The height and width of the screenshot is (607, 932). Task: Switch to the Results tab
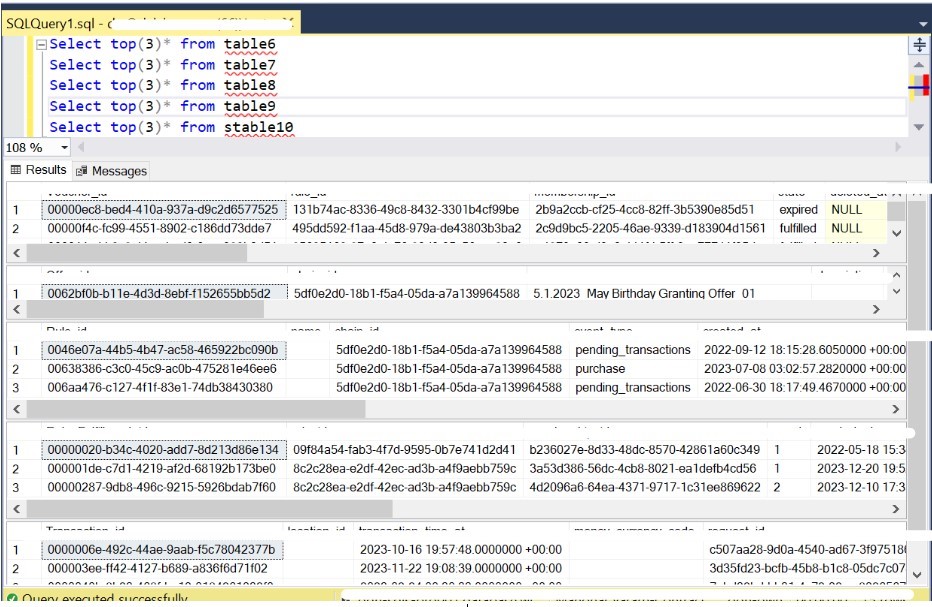(38, 170)
